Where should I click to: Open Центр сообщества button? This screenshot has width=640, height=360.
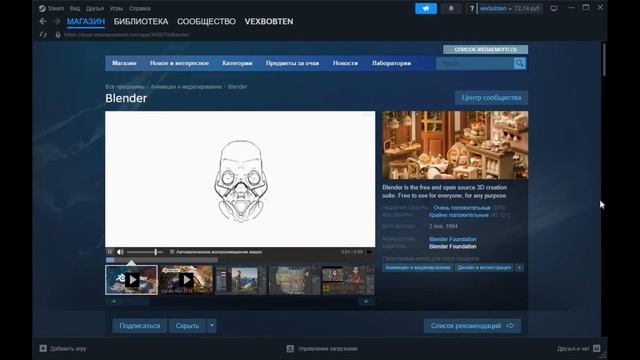491,98
